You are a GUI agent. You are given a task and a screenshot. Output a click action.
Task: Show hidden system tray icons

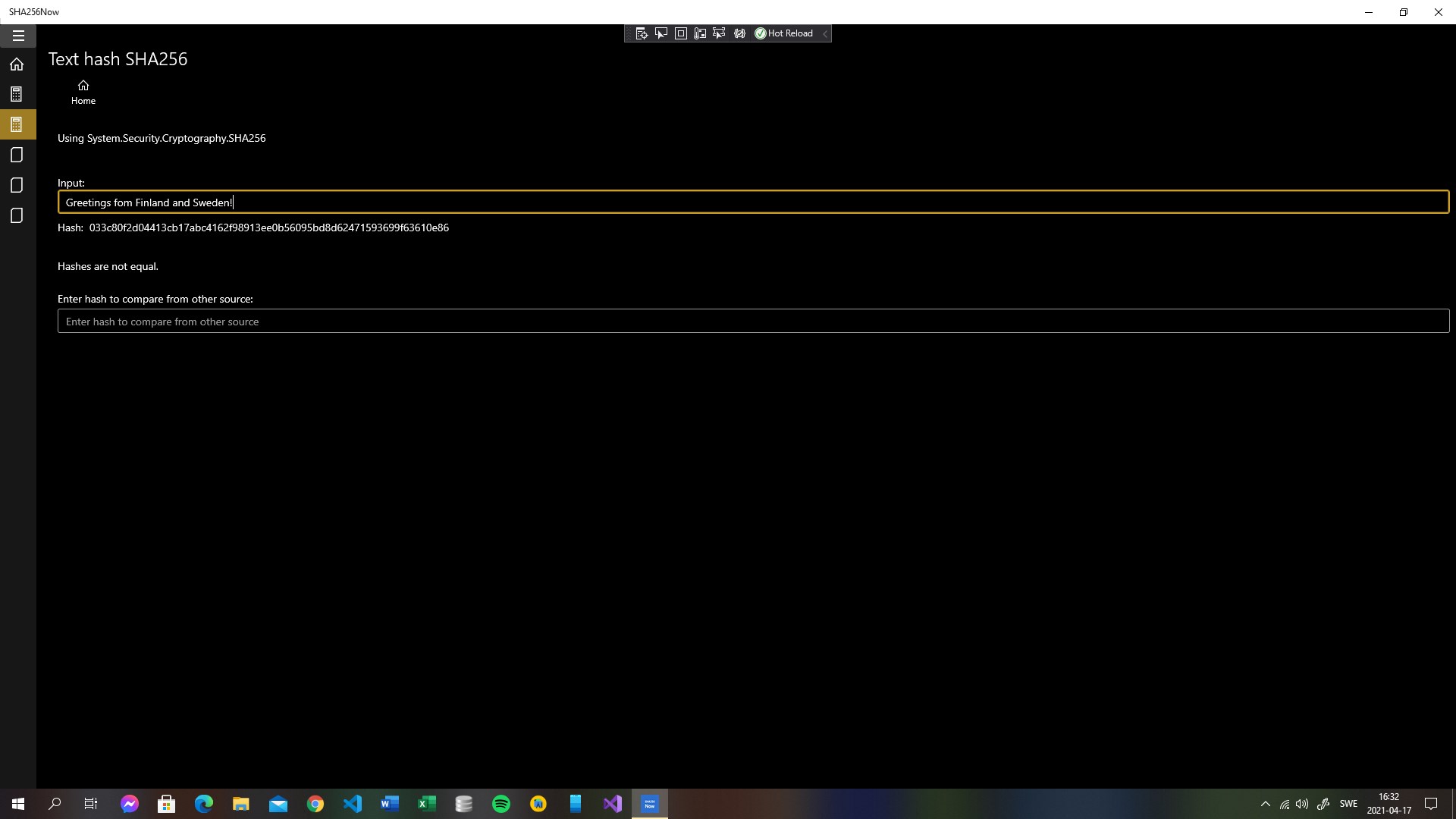[1265, 804]
